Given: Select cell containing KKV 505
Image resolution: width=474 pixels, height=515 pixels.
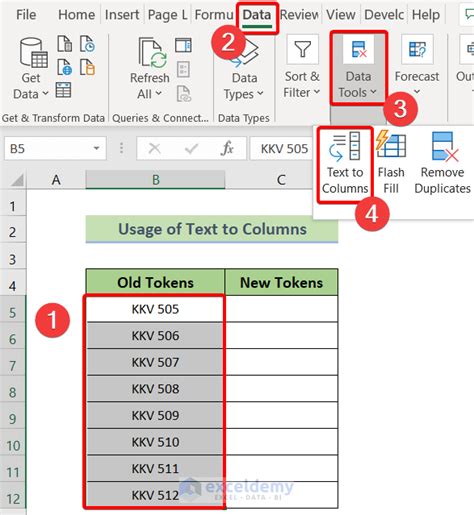Looking at the screenshot, I should click(x=155, y=309).
